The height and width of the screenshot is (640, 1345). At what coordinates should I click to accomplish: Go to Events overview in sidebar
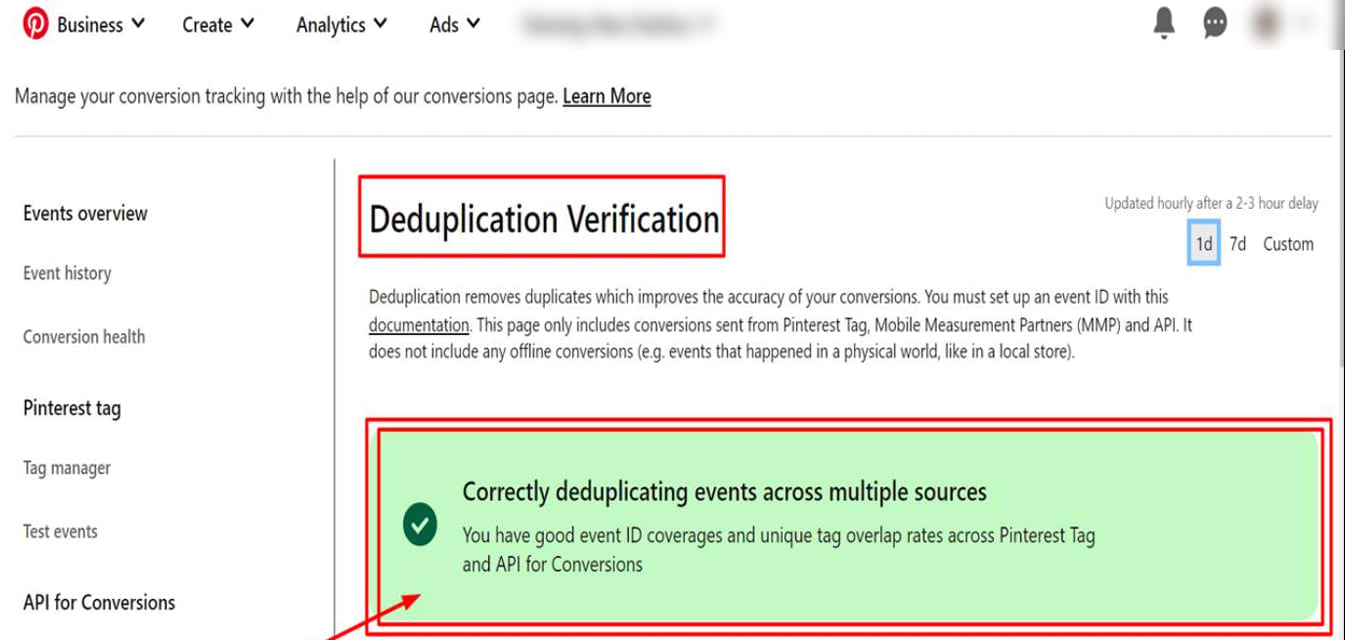coord(85,213)
